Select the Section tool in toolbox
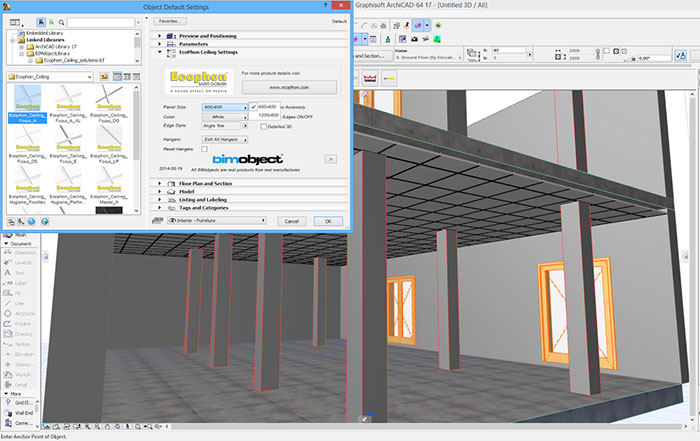700x441 pixels. point(18,344)
